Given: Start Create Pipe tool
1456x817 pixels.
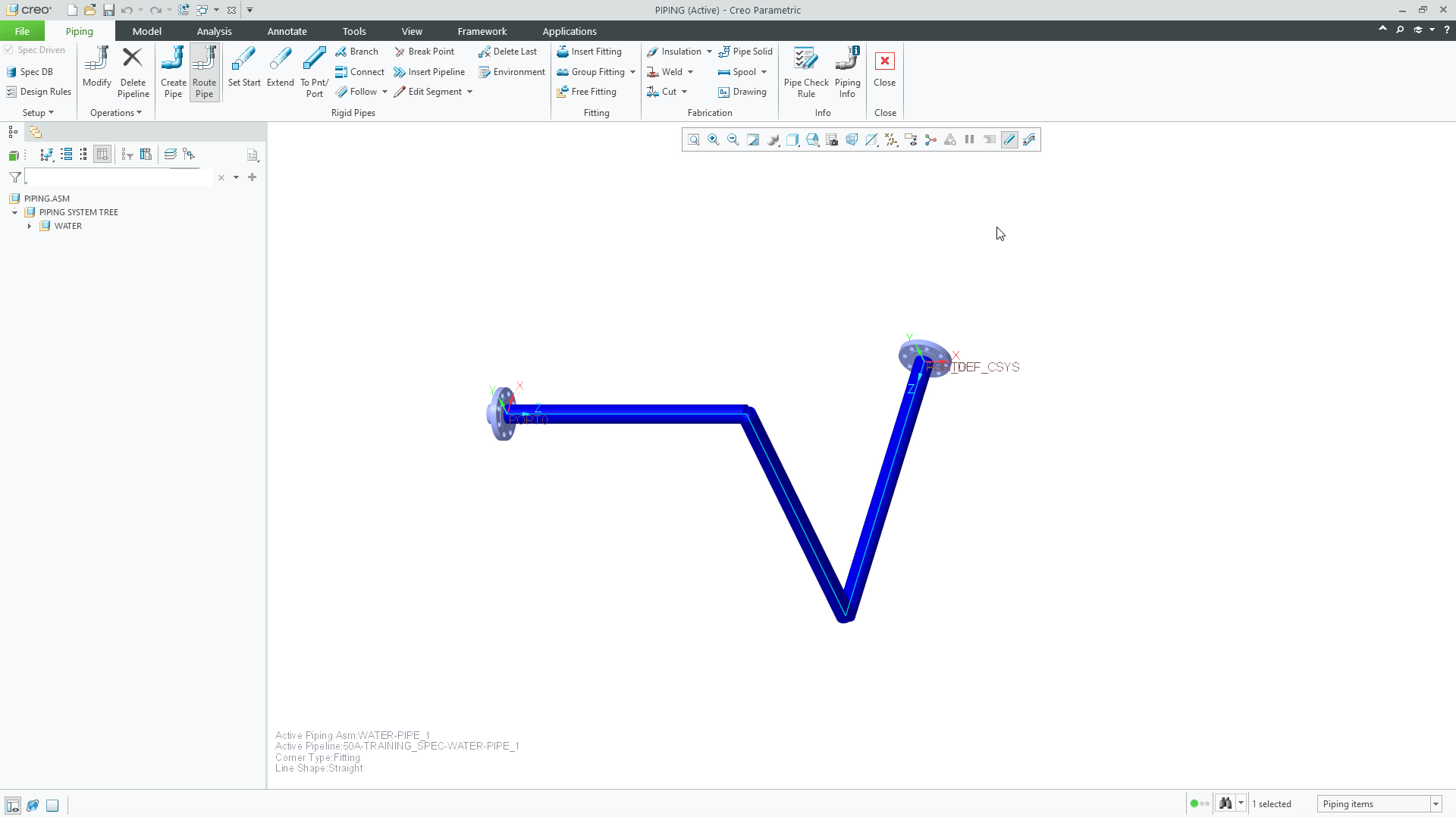Looking at the screenshot, I should coord(173,72).
